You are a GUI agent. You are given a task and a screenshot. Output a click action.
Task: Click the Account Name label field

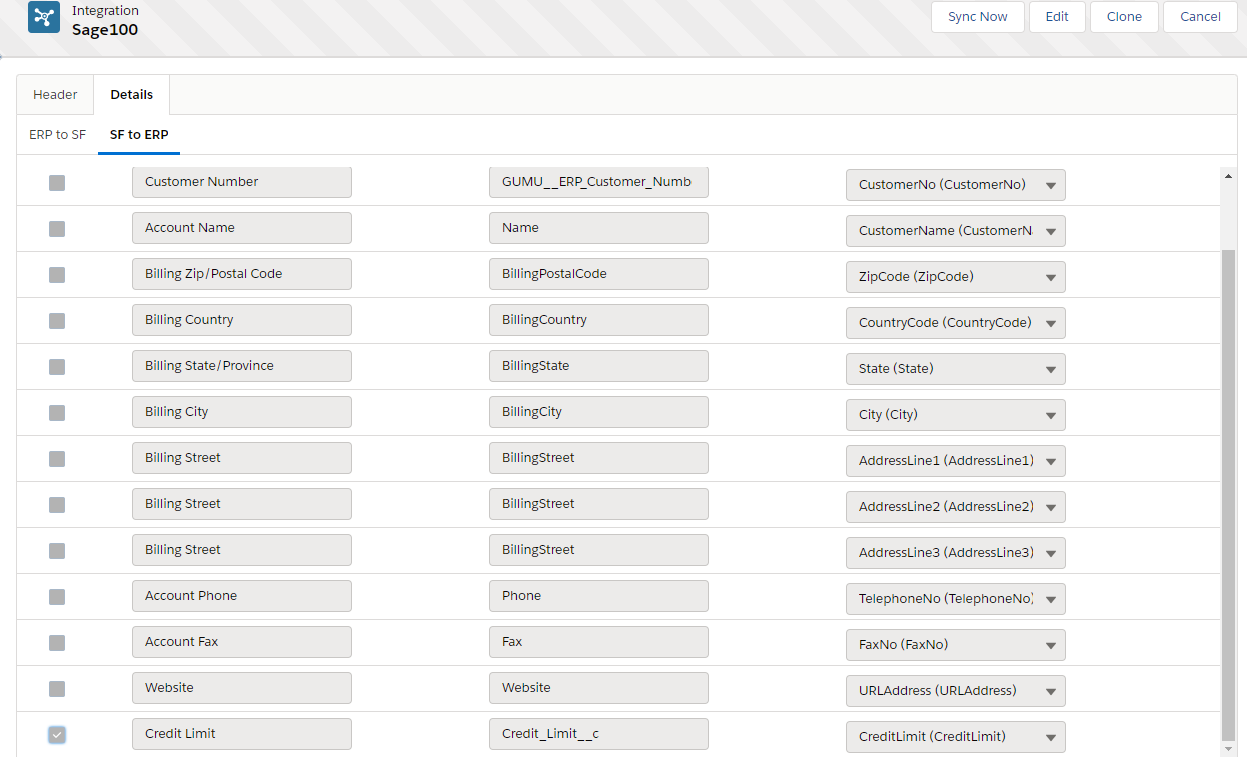click(241, 228)
